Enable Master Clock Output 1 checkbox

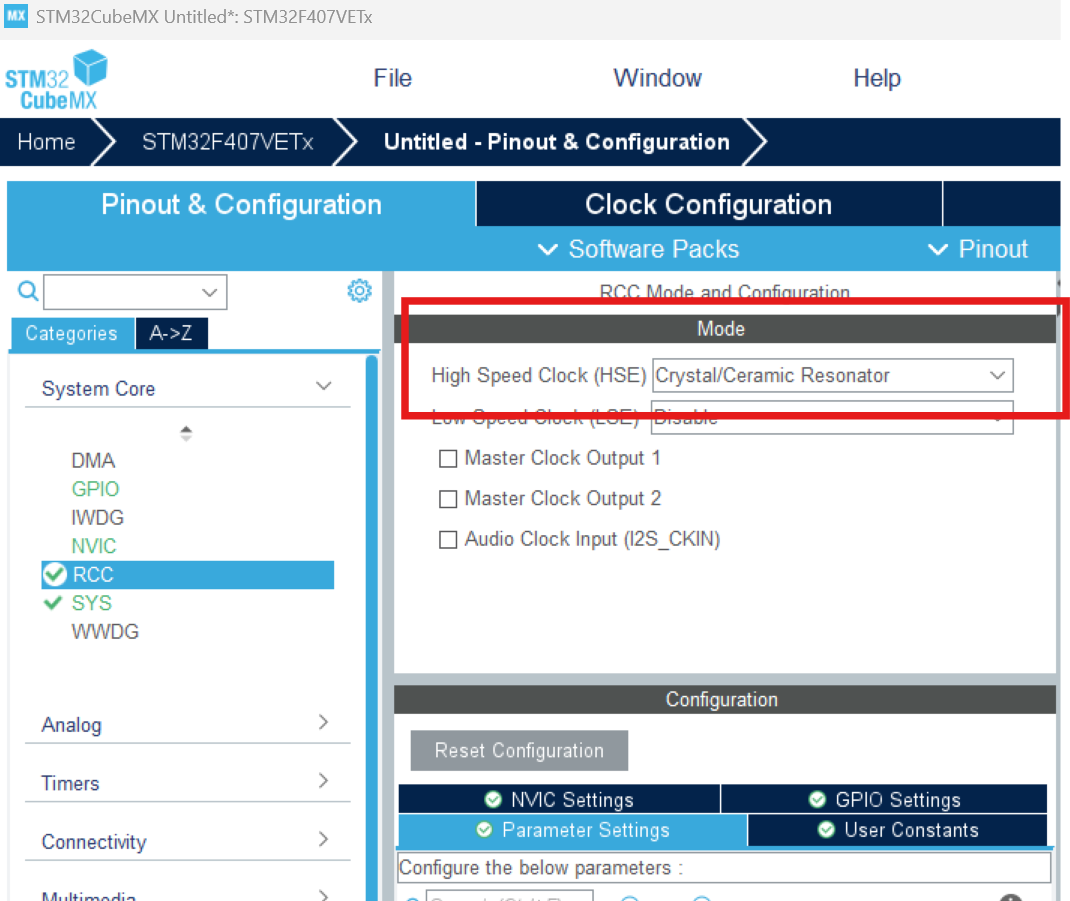(448, 459)
